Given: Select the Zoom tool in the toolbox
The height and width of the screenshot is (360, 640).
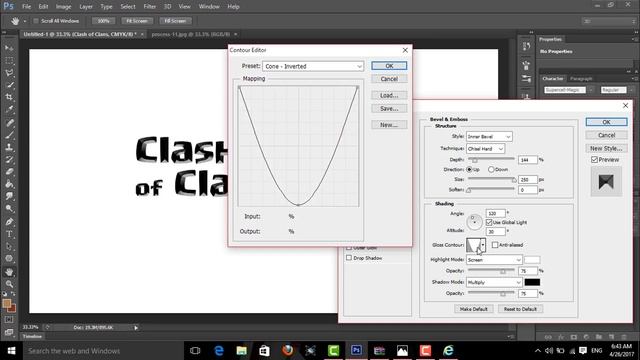Looking at the screenshot, I should pos(9,284).
